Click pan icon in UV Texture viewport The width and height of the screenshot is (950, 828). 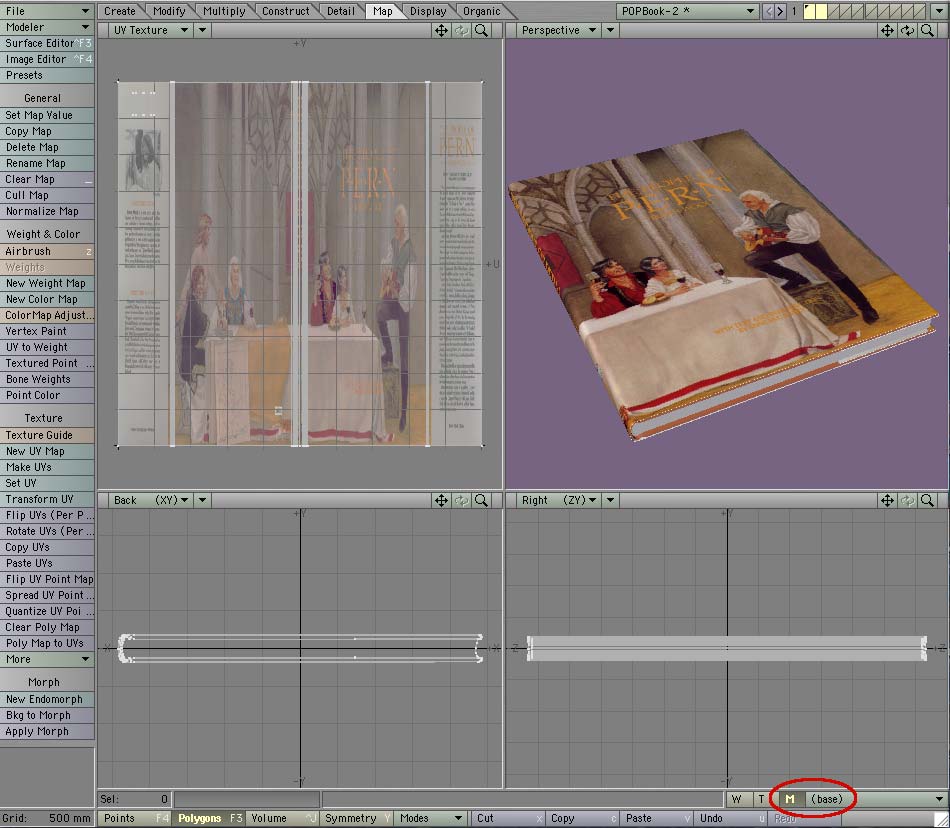[441, 30]
